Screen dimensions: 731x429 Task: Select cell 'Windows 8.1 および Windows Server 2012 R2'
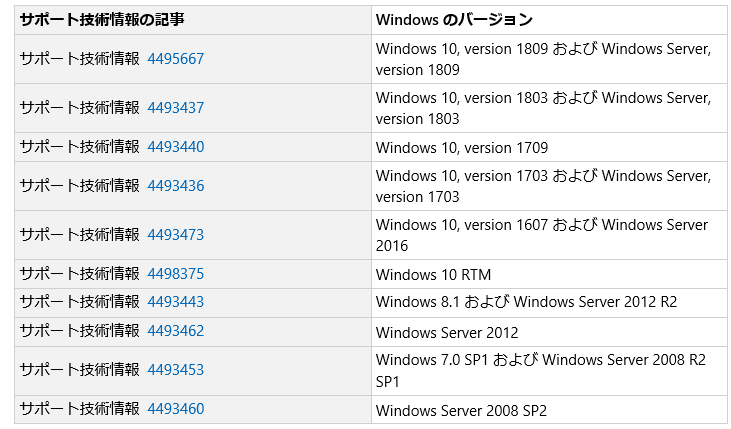pyautogui.click(x=549, y=303)
